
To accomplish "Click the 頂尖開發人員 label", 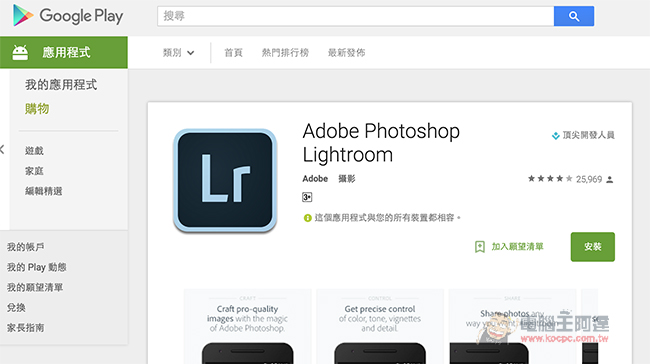I will (588, 135).
